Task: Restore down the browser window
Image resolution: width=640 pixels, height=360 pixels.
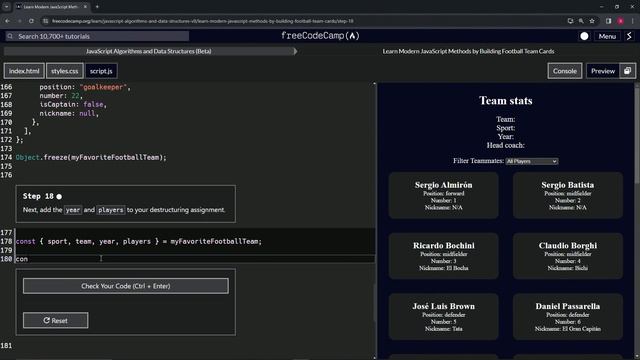Action: [x=617, y=7]
